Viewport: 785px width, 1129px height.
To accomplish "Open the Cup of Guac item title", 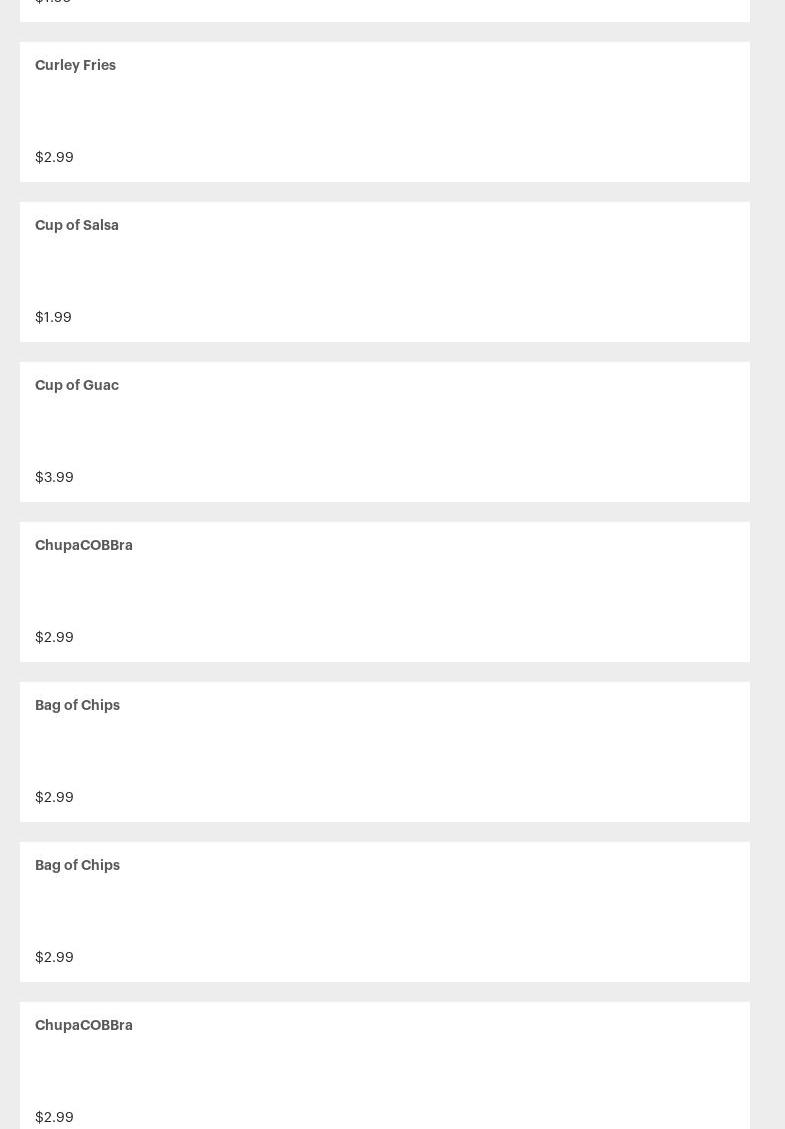I will [77, 385].
